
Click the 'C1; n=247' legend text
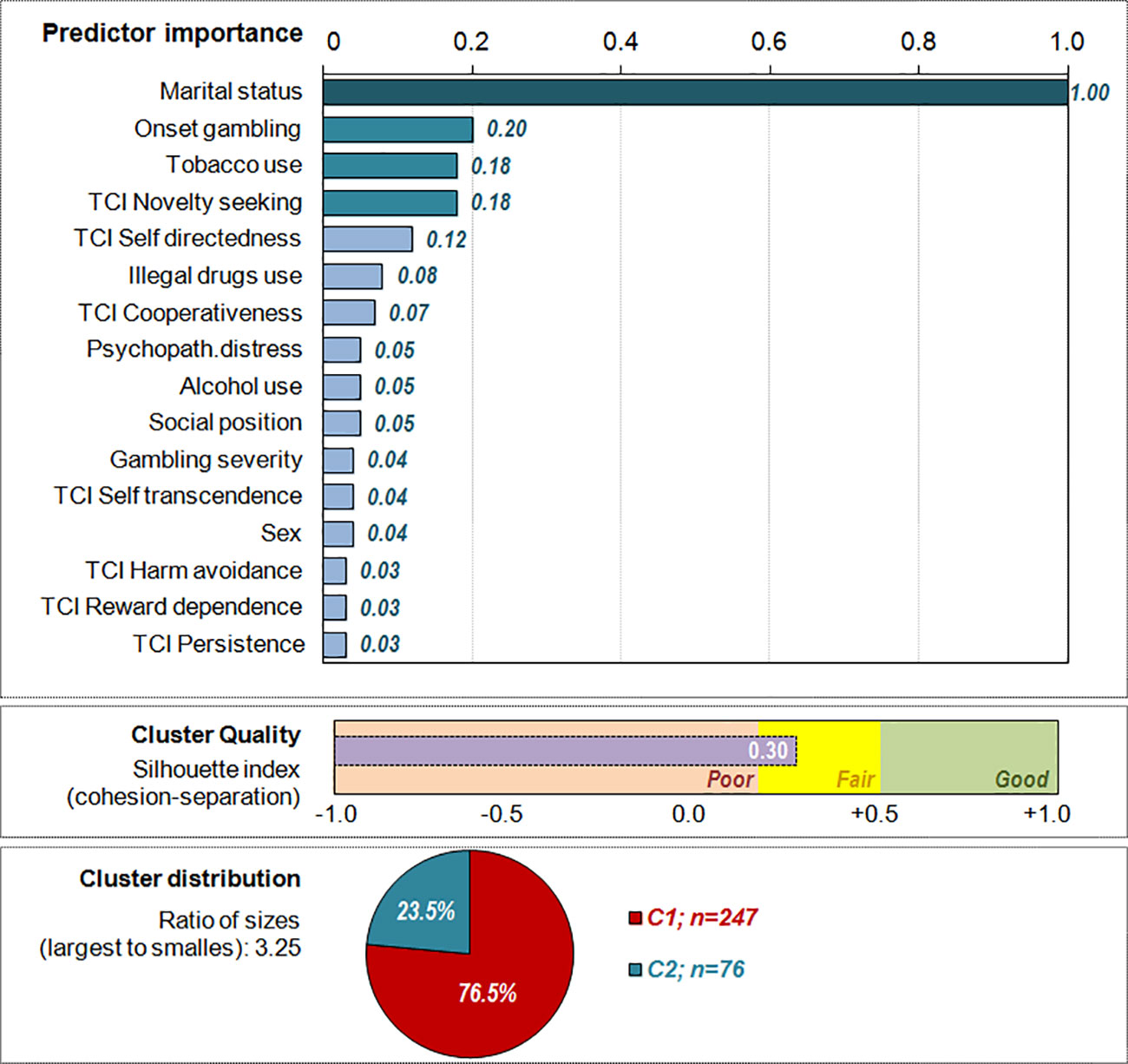point(703,917)
